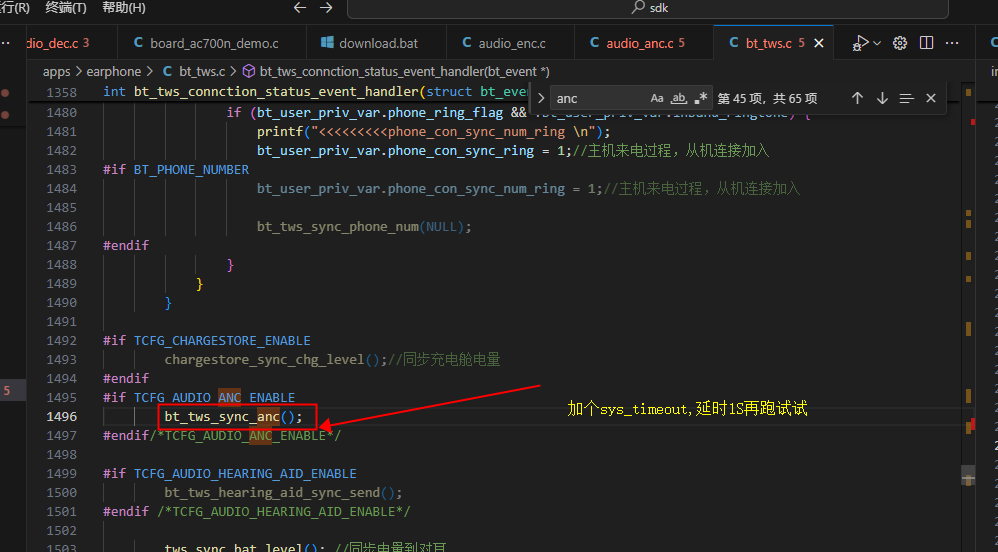998x552 pixels.
Task: Click line number 1496 in gutter
Action: (61, 416)
